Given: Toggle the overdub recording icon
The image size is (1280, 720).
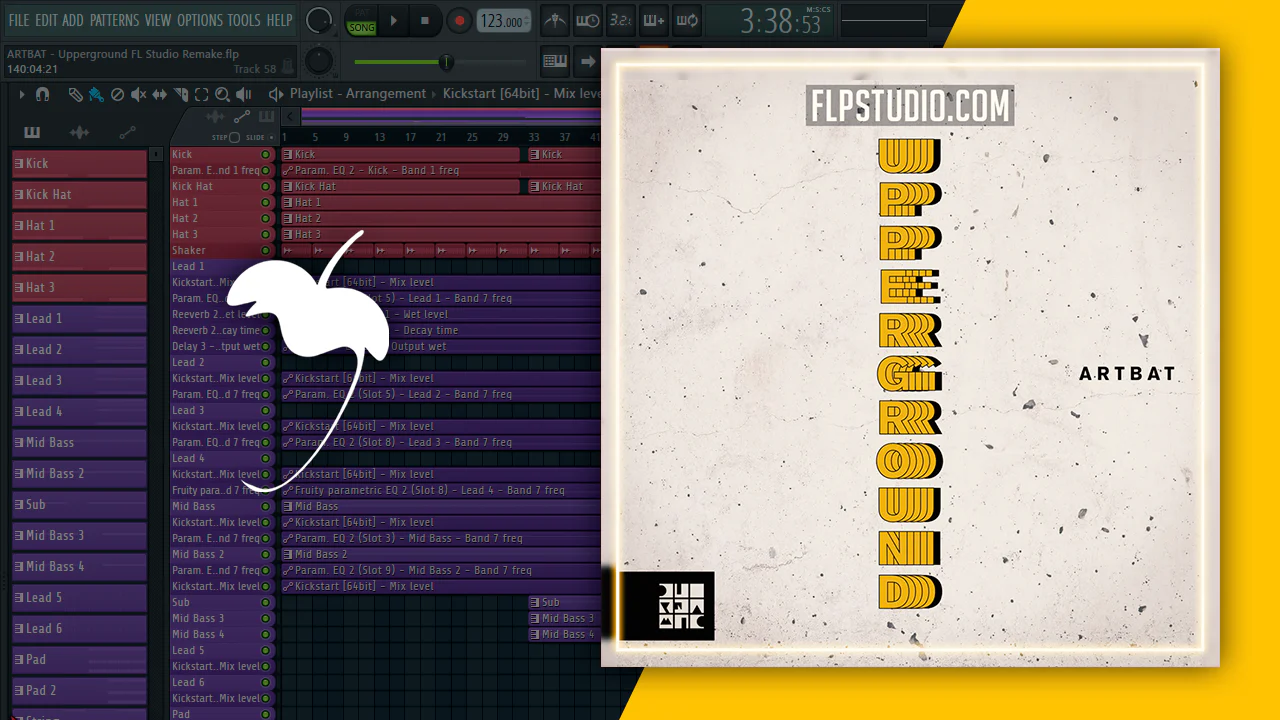Looking at the screenshot, I should pyautogui.click(x=653, y=21).
